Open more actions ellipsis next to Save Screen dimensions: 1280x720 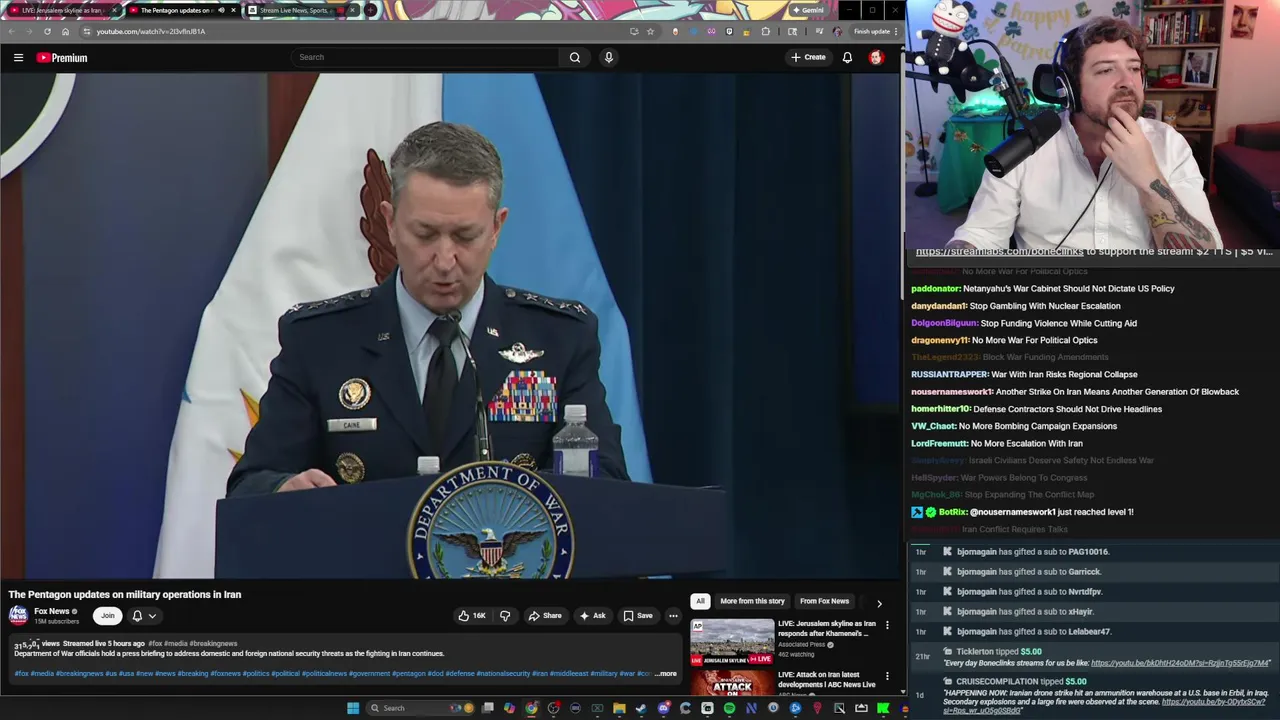coord(673,615)
